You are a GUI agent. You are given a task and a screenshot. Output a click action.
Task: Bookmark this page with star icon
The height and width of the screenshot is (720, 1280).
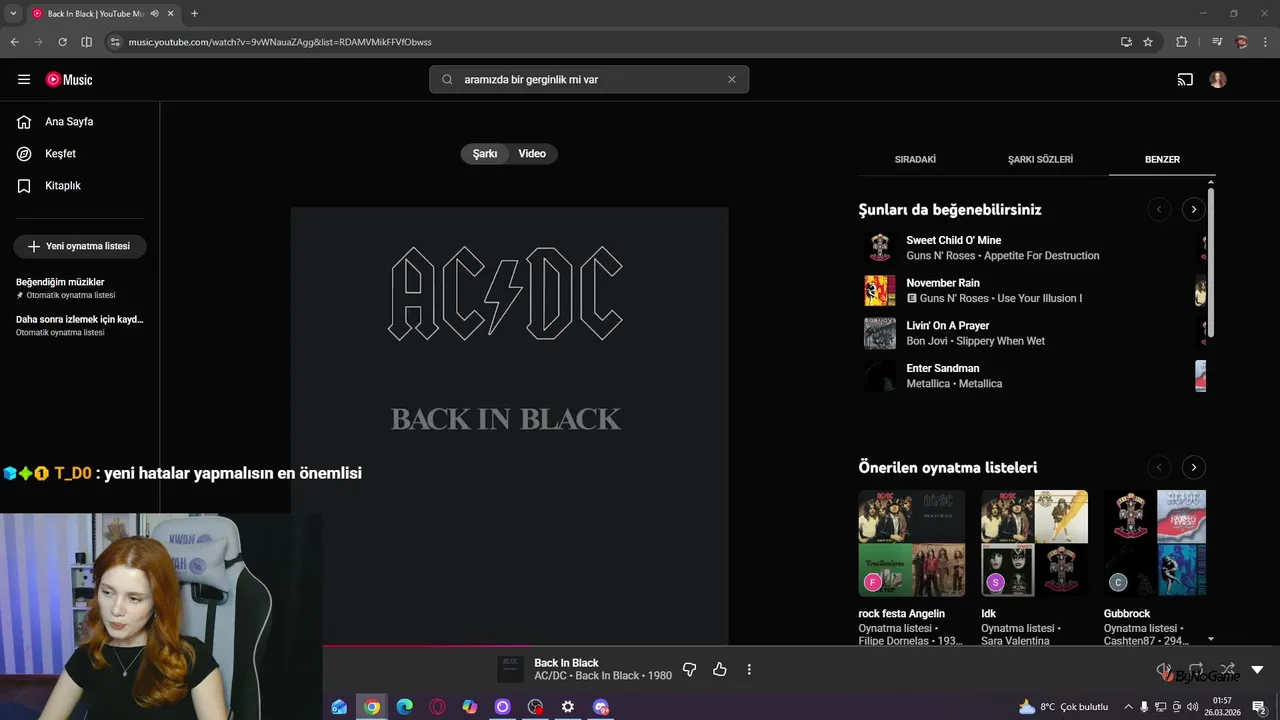point(1148,42)
